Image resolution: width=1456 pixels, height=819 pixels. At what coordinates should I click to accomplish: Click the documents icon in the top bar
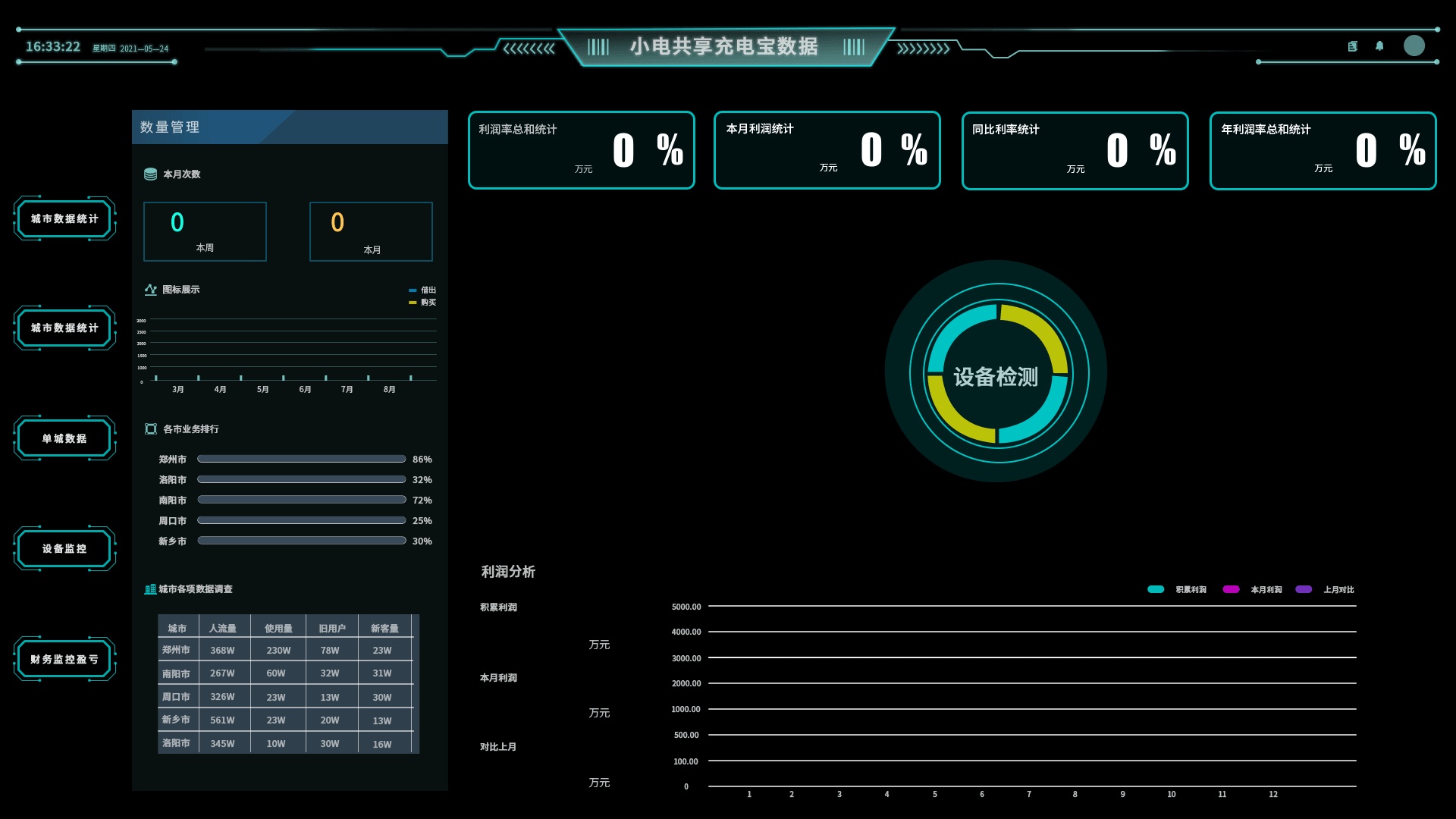click(1352, 46)
